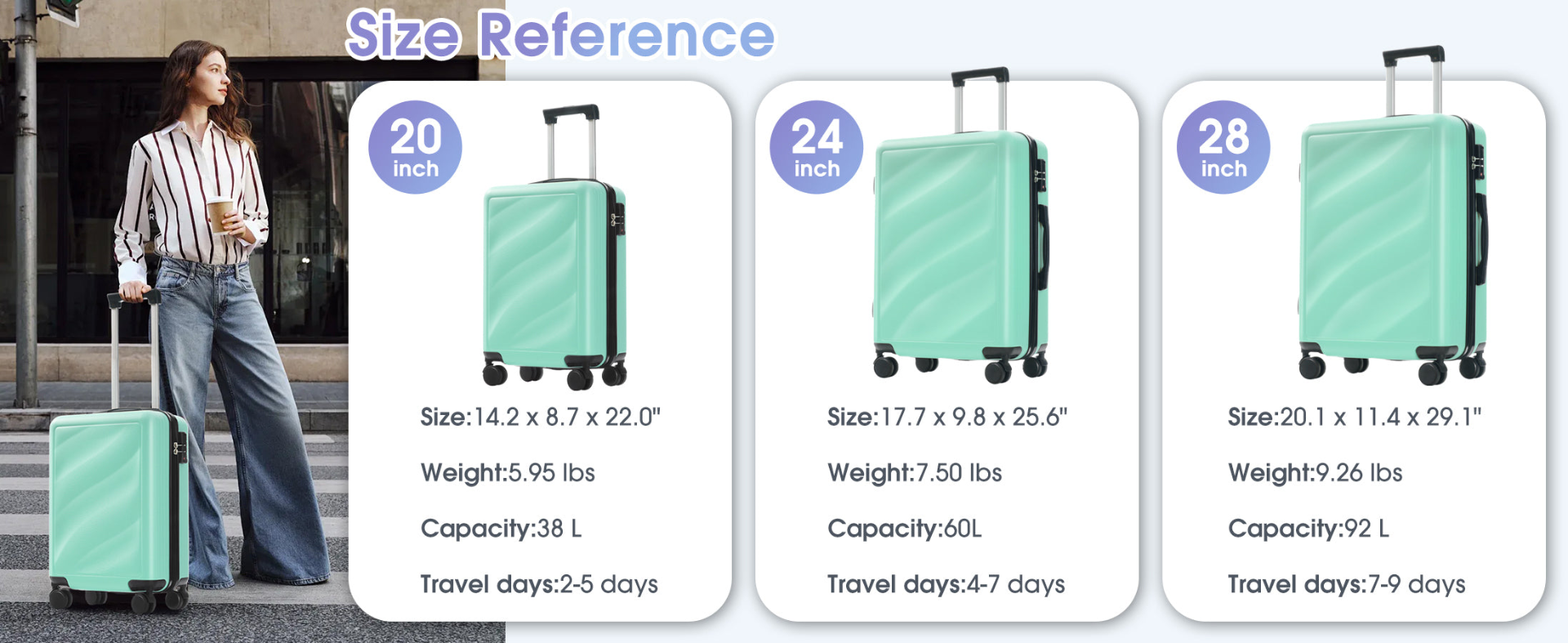Click Capacity:92 L text
The height and width of the screenshot is (643, 1568).
[x=1309, y=529]
